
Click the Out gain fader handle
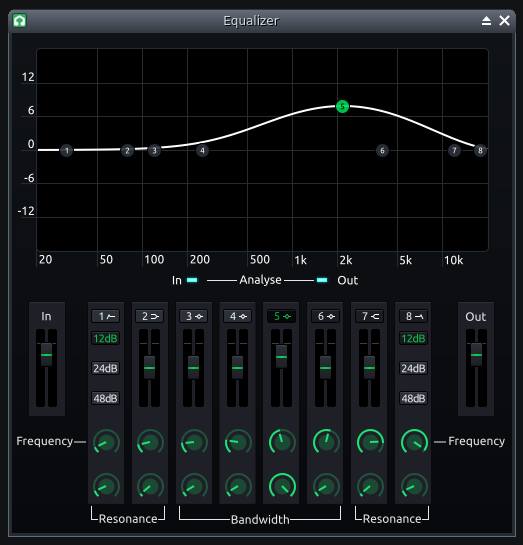click(x=476, y=355)
